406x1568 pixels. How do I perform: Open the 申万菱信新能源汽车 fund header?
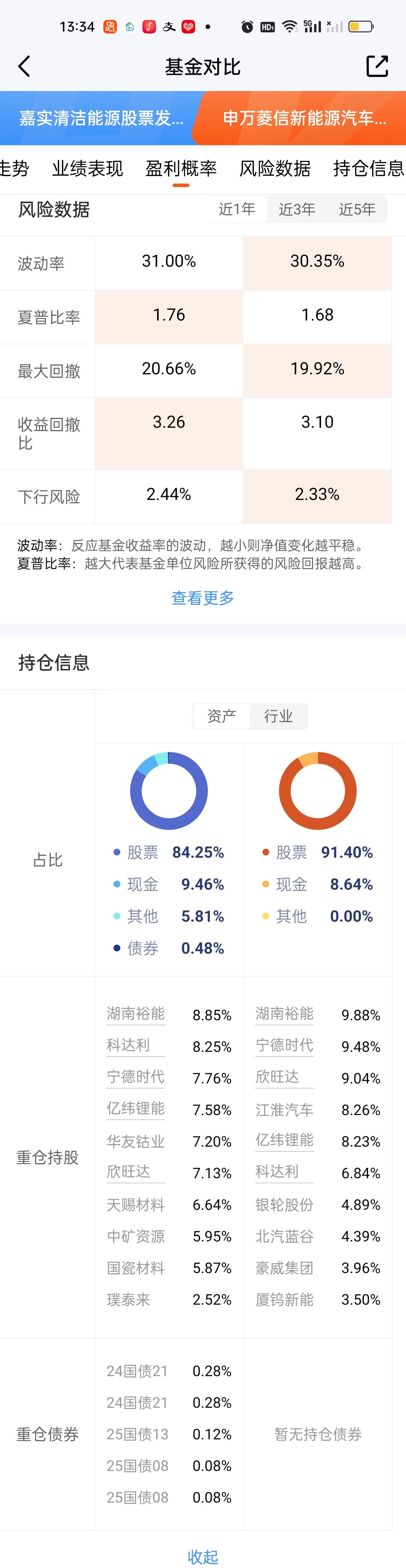click(304, 118)
